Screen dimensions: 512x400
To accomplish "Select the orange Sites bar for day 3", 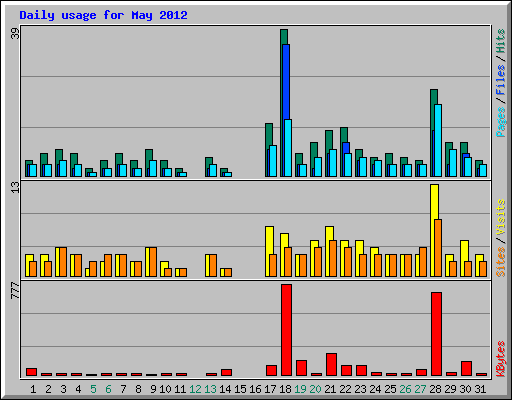I will point(63,262).
